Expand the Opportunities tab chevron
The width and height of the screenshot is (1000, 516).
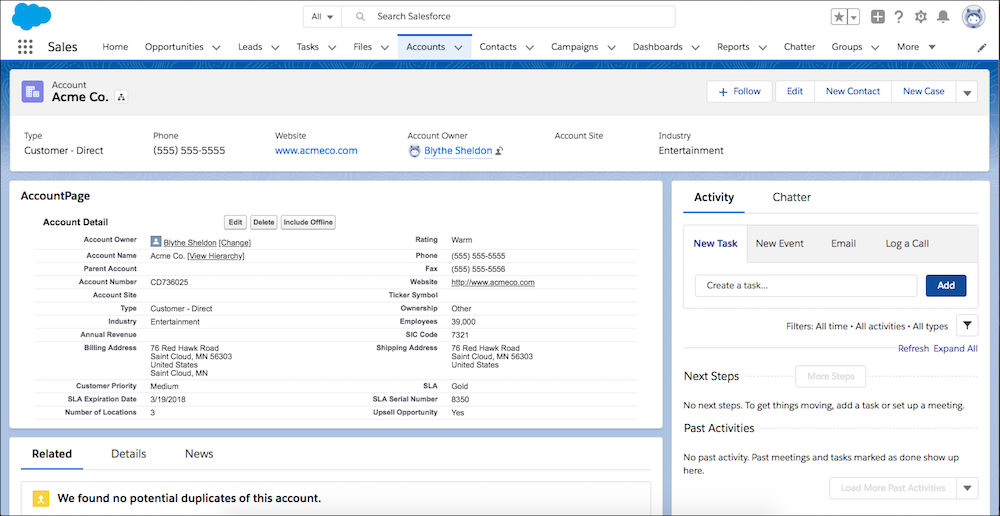tap(216, 47)
